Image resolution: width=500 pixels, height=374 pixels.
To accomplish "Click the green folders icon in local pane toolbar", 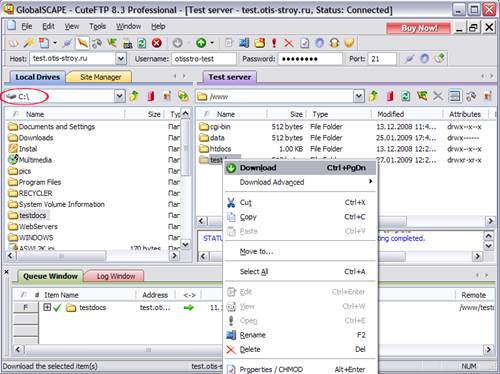I will pyautogui.click(x=183, y=96).
